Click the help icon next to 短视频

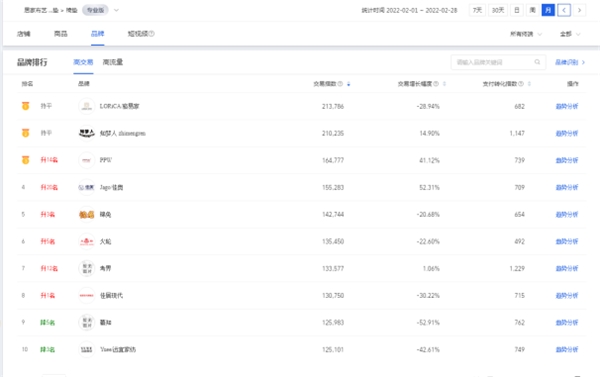152,34
